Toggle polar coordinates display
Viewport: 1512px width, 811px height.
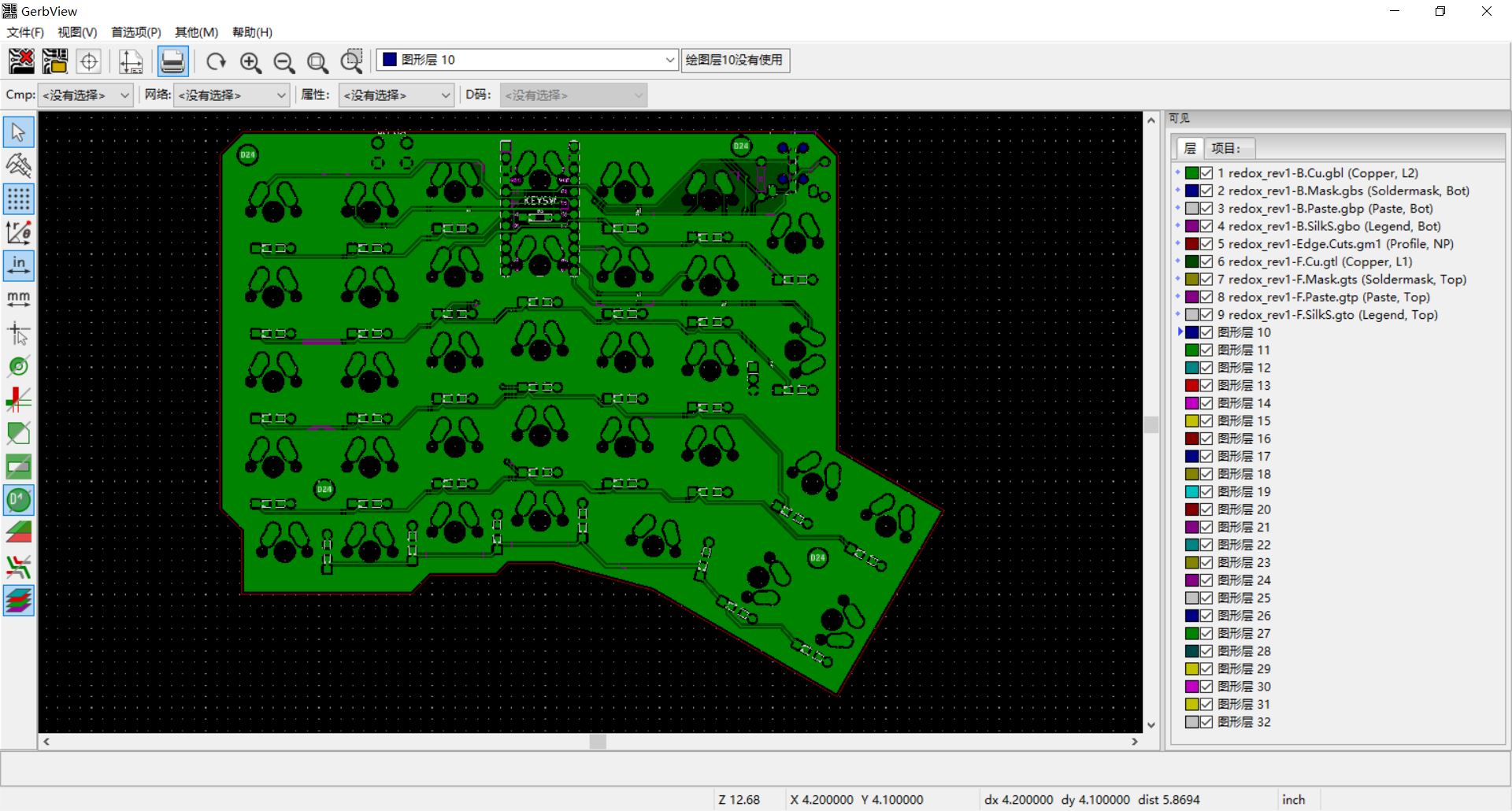coord(18,233)
